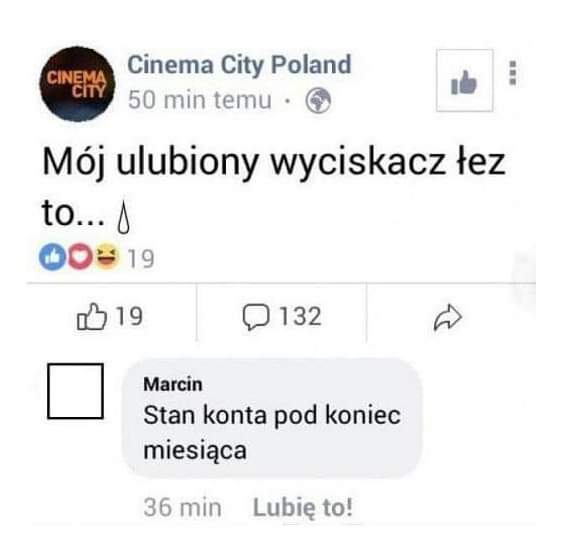This screenshot has width=565, height=545.
Task: Click the teardrop emoji in the post
Action: pyautogui.click(x=124, y=217)
